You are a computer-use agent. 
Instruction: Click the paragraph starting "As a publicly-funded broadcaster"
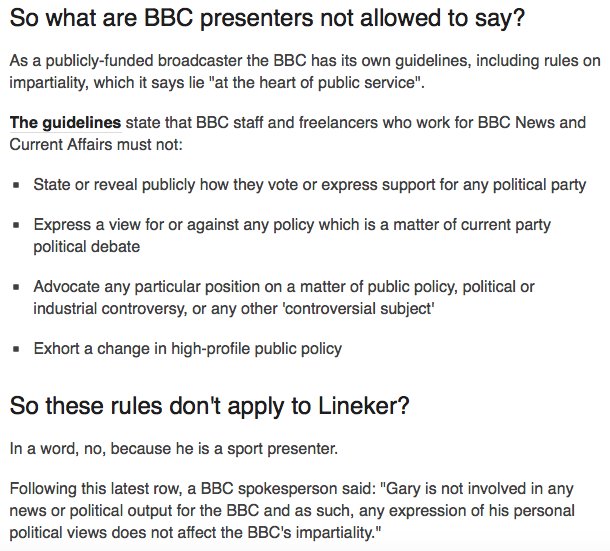[x=305, y=72]
